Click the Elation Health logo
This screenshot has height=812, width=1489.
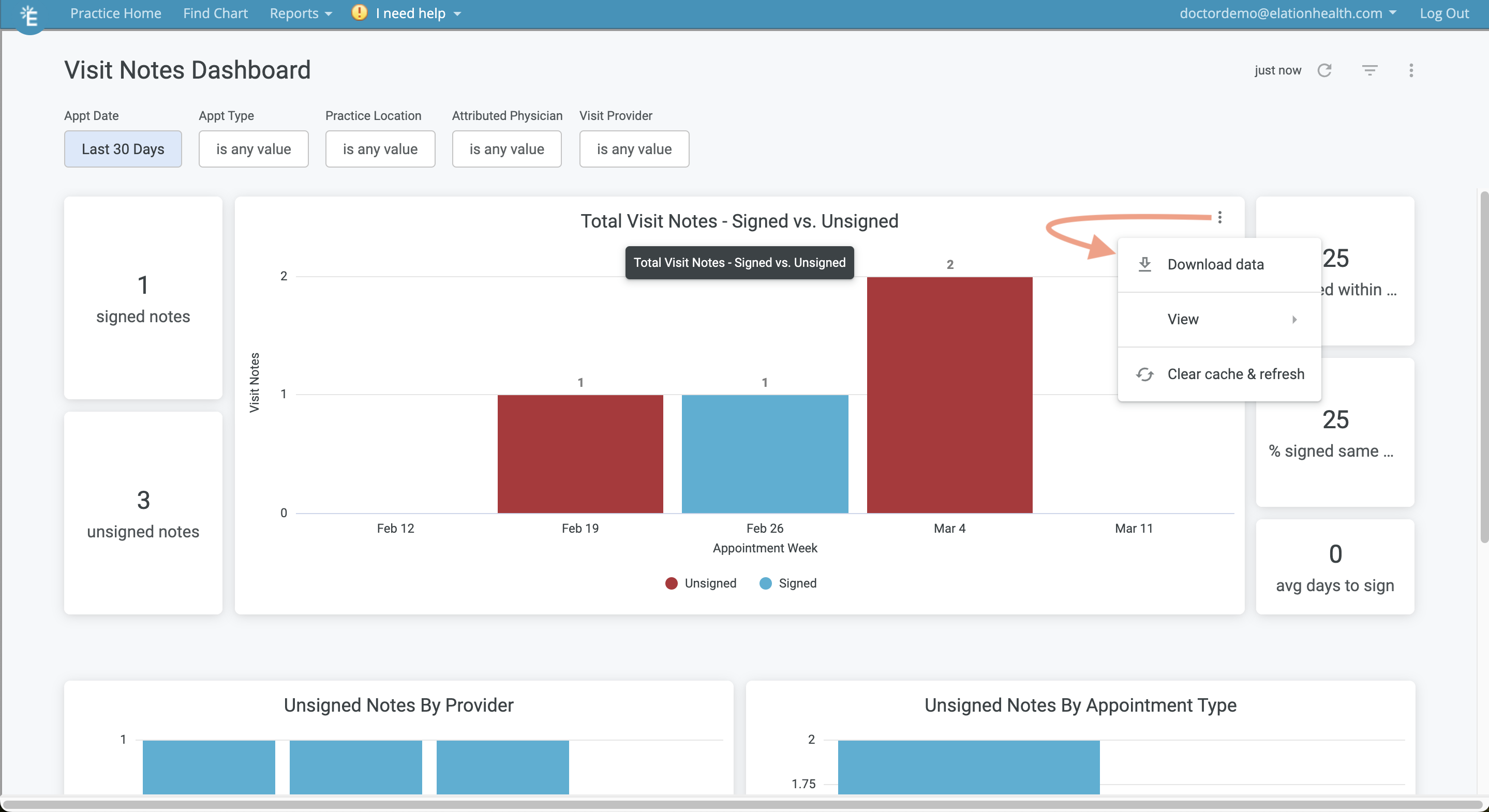tap(29, 16)
